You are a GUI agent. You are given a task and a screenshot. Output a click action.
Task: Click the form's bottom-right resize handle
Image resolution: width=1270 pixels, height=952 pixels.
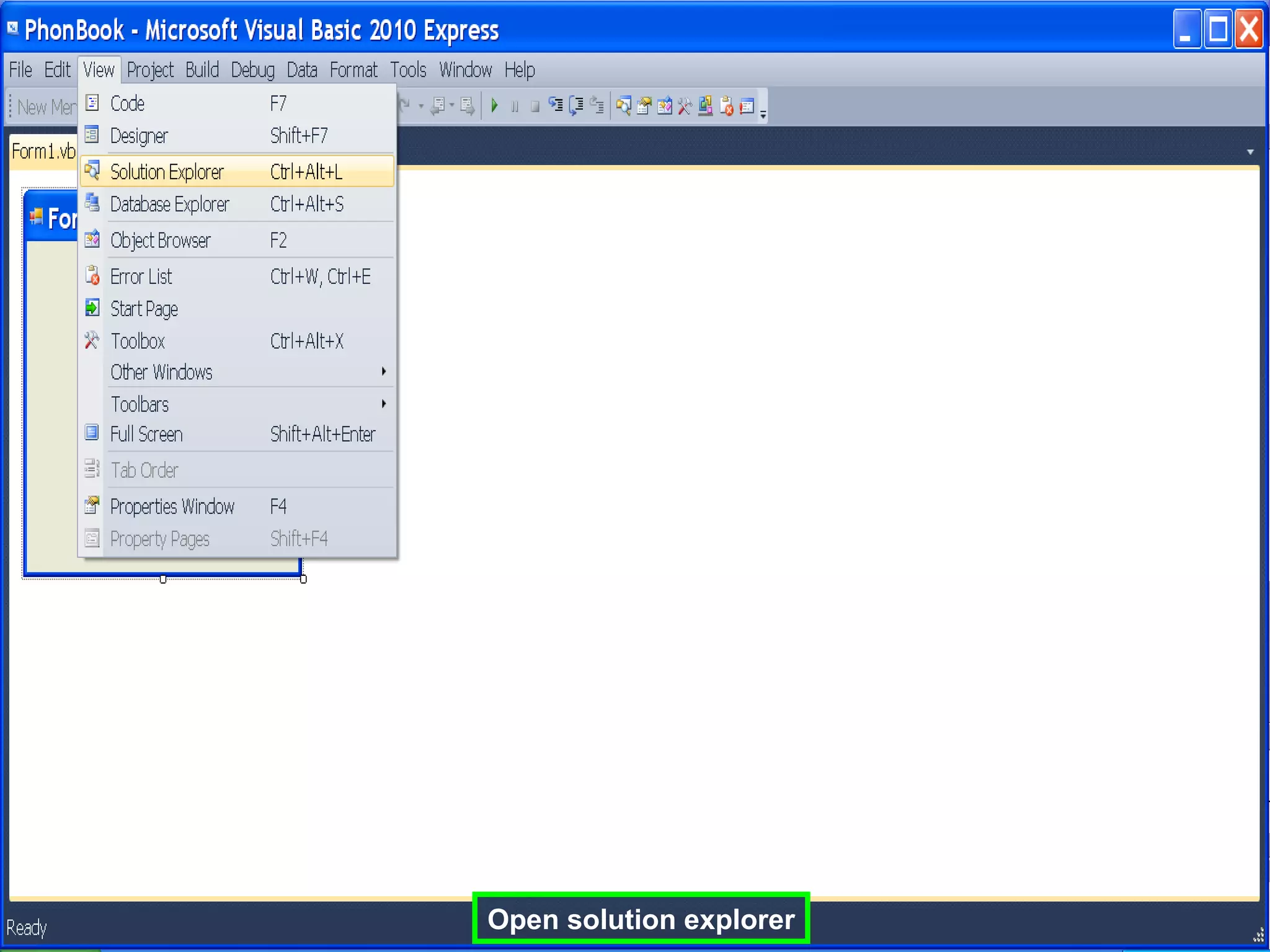(x=303, y=579)
